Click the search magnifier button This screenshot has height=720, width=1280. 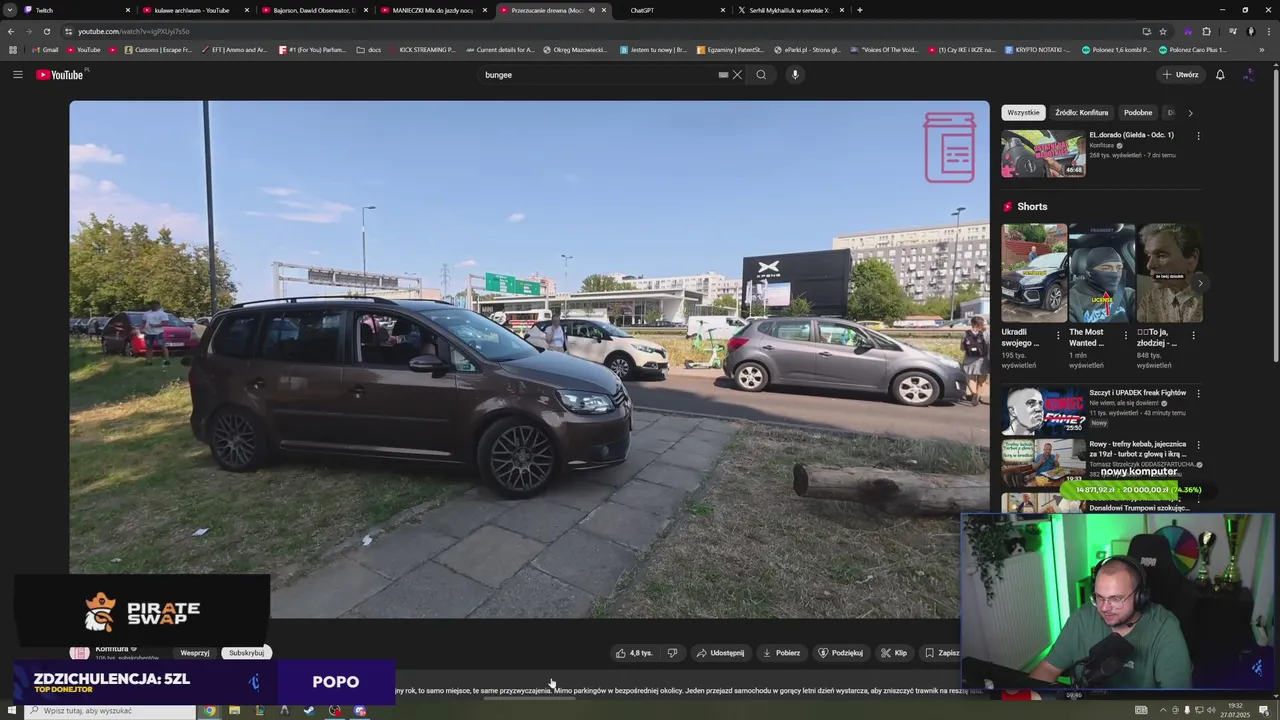coord(761,75)
